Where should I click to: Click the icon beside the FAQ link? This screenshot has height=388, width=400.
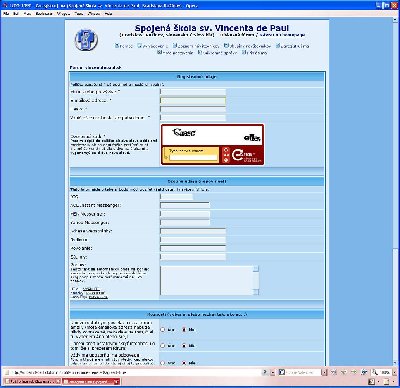click(117, 46)
